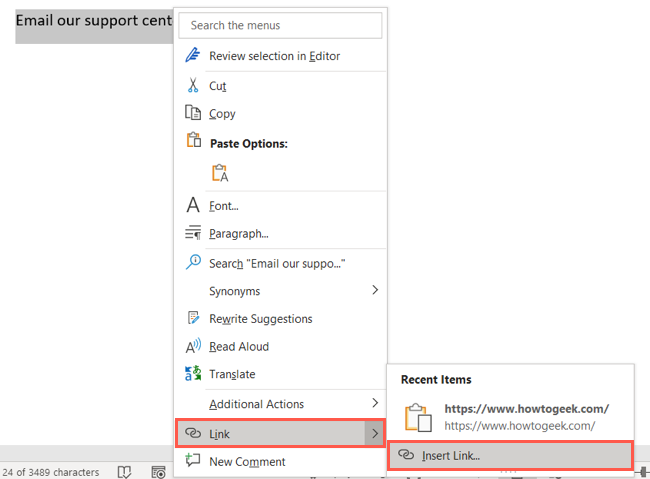
Task: Click the Cut scissors icon
Action: coord(193,86)
